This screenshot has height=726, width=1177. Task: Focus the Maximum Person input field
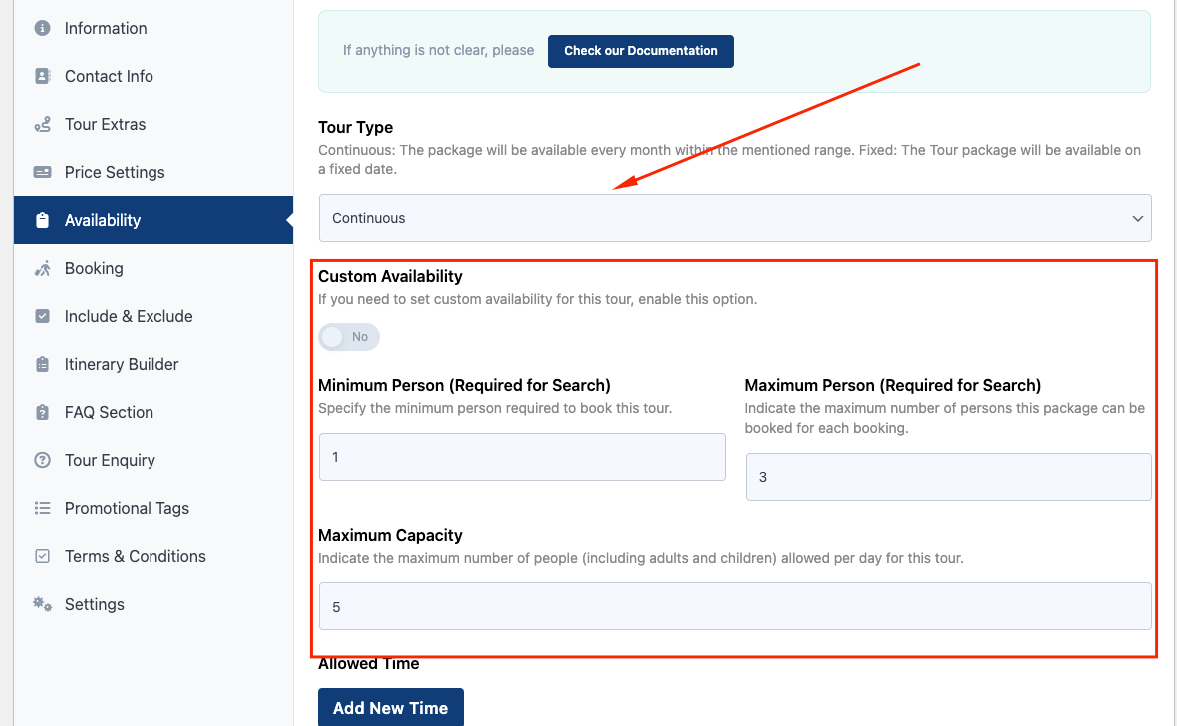[x=948, y=477]
